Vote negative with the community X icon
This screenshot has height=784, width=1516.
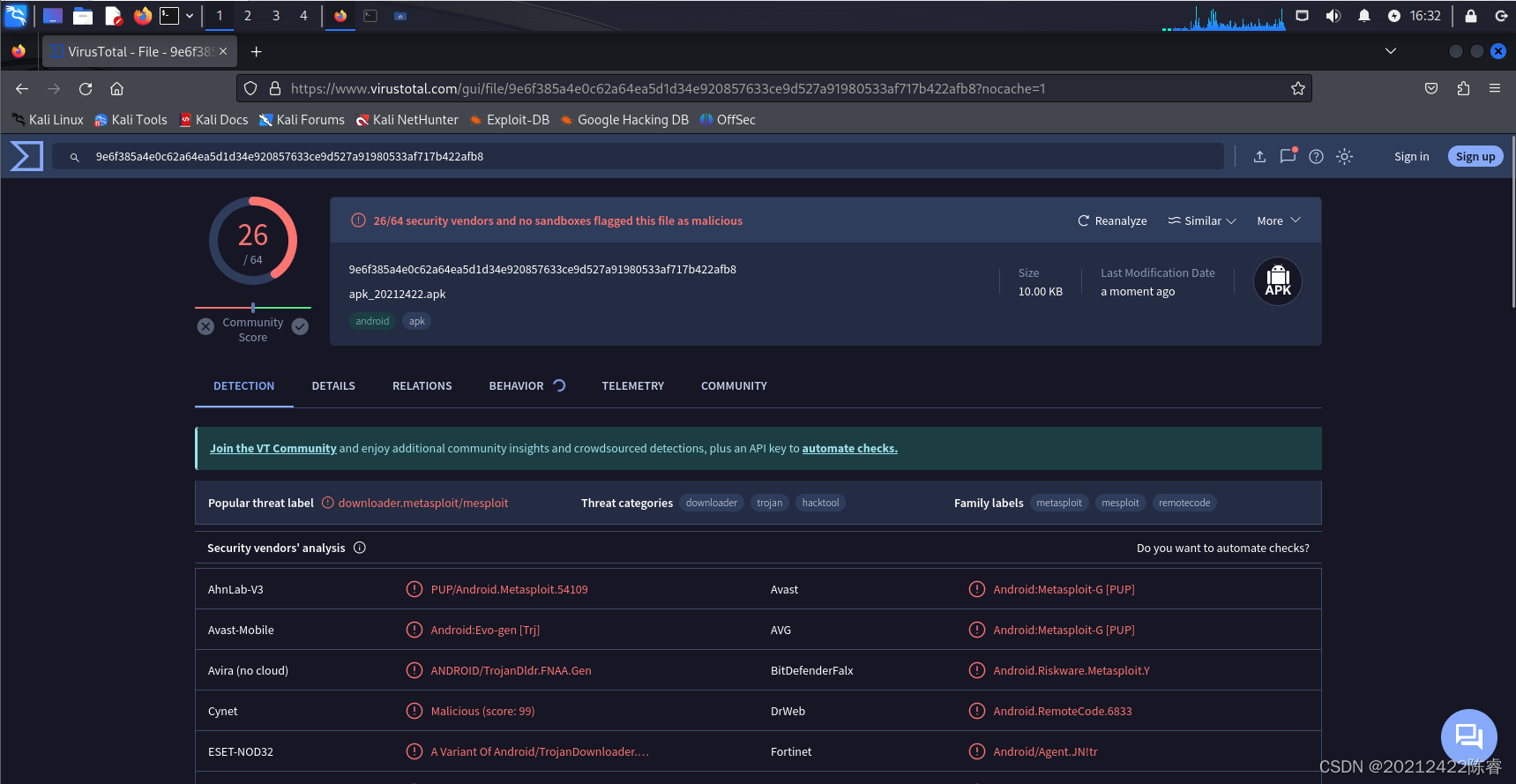(x=205, y=326)
